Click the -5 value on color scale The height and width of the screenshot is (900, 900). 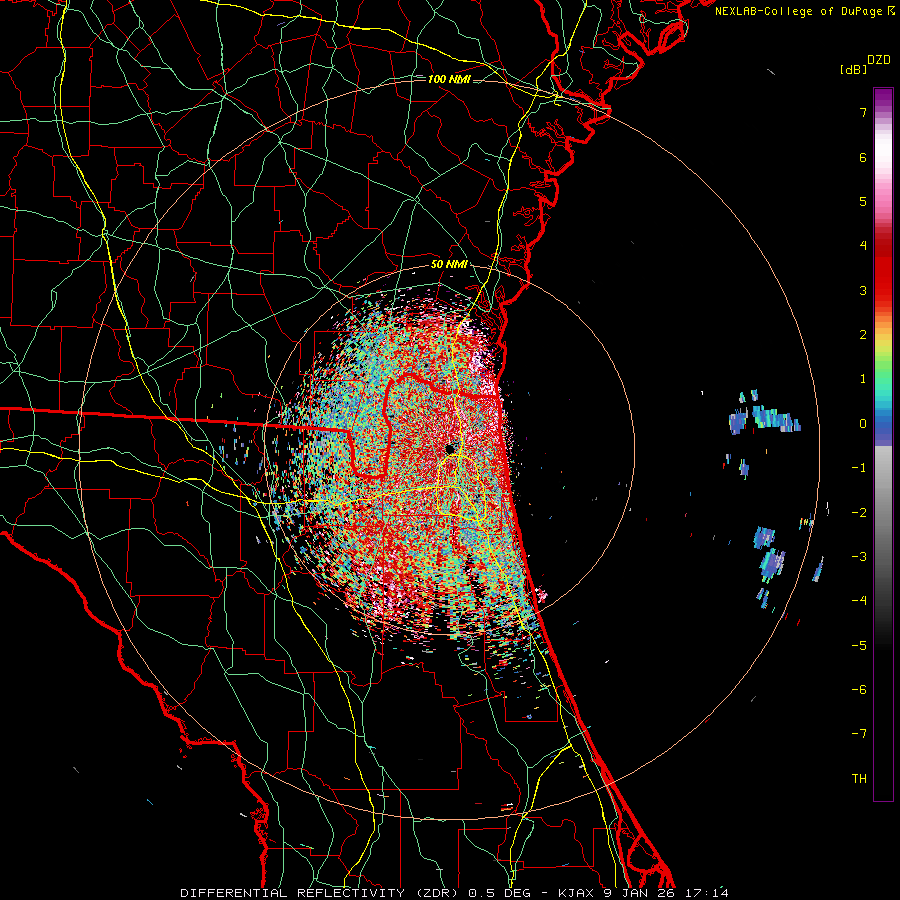[x=859, y=645]
